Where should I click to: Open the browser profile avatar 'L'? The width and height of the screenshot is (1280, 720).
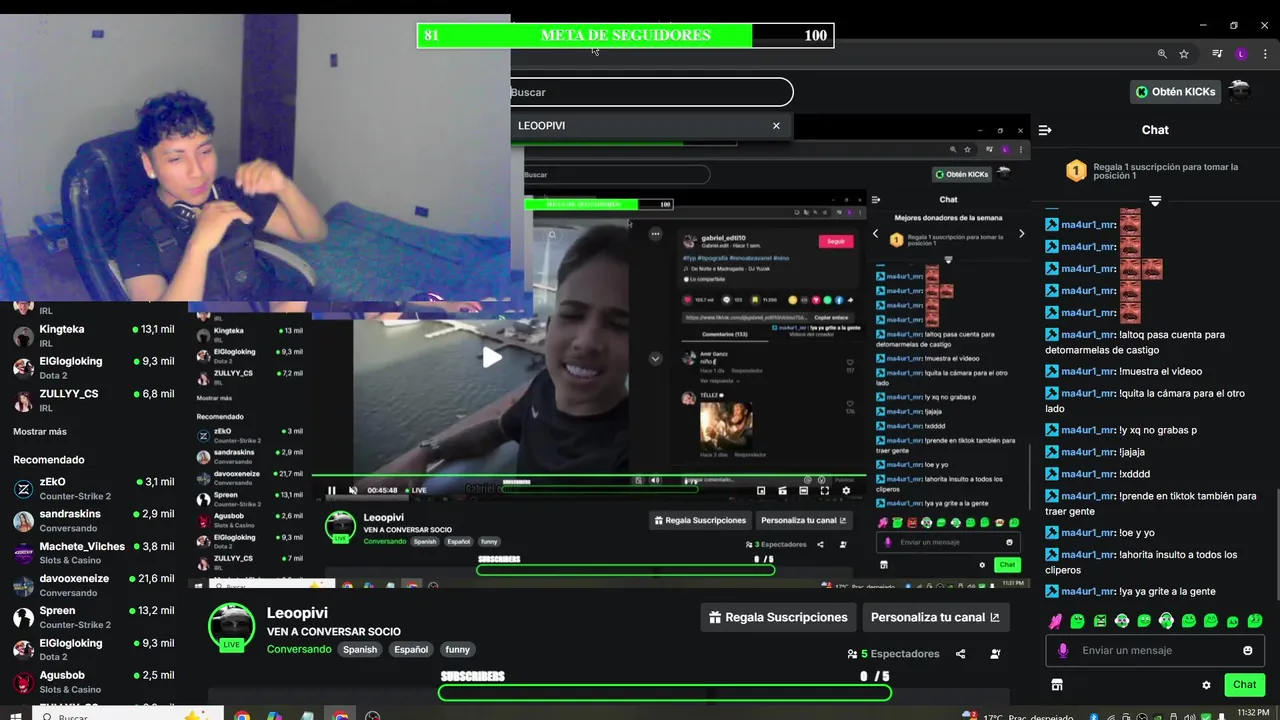pyautogui.click(x=1241, y=54)
